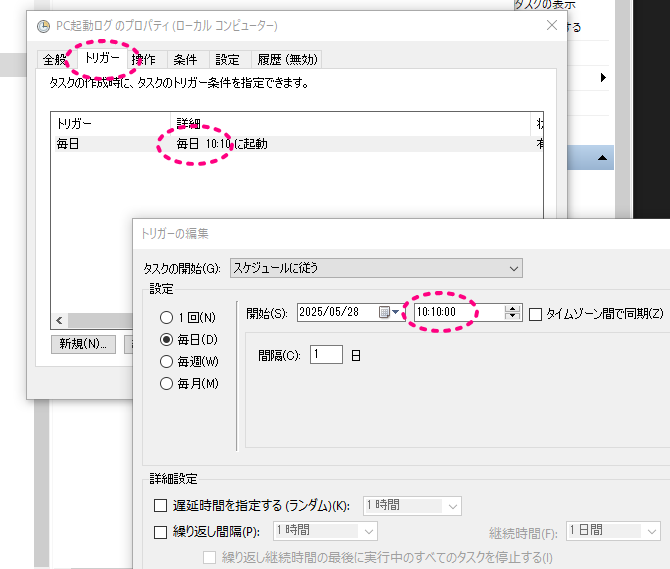The image size is (670, 569).
Task: Enable タイムゾーン間で同期 checkbox
Action: click(535, 313)
